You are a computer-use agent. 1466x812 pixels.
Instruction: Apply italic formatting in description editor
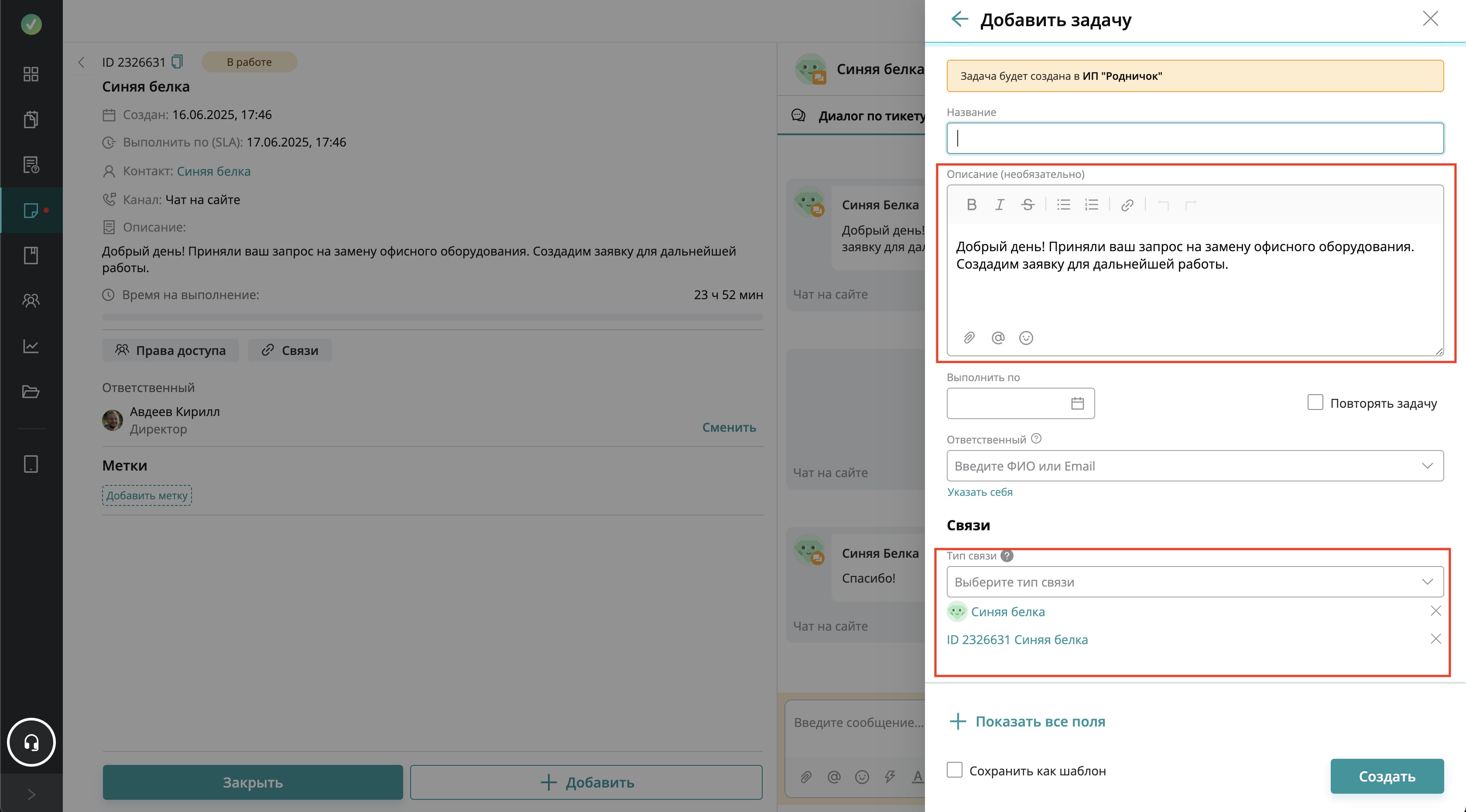pyautogui.click(x=999, y=205)
